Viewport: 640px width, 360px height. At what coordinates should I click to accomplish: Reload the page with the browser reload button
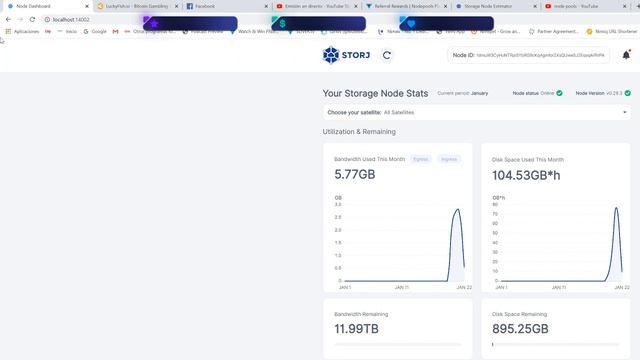click(32, 19)
